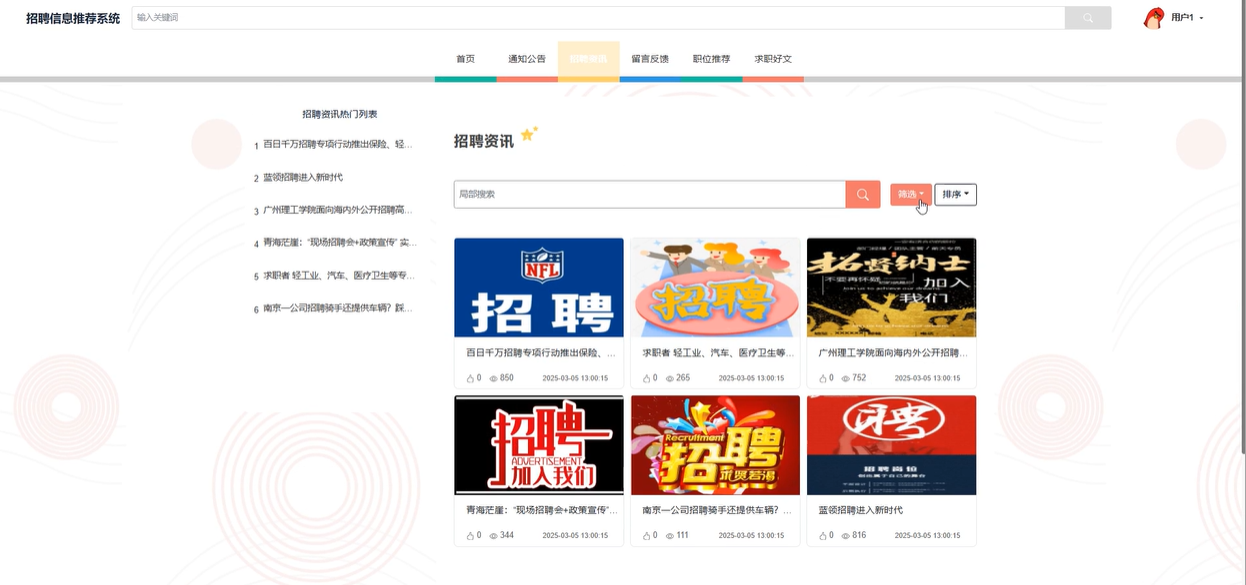Click the eye views icon showing 111
The width and height of the screenshot is (1246, 585).
tap(669, 535)
